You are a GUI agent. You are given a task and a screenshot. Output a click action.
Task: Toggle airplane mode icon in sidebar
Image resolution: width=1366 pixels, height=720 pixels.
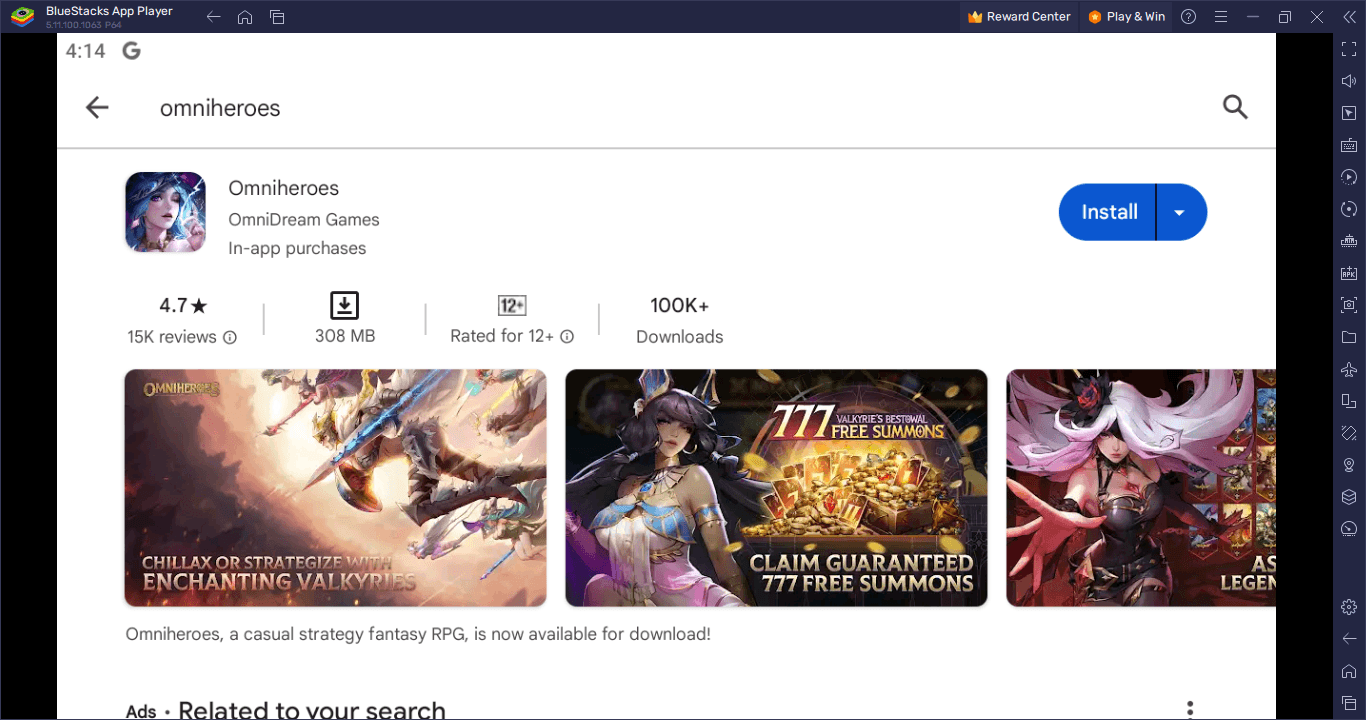(1348, 369)
